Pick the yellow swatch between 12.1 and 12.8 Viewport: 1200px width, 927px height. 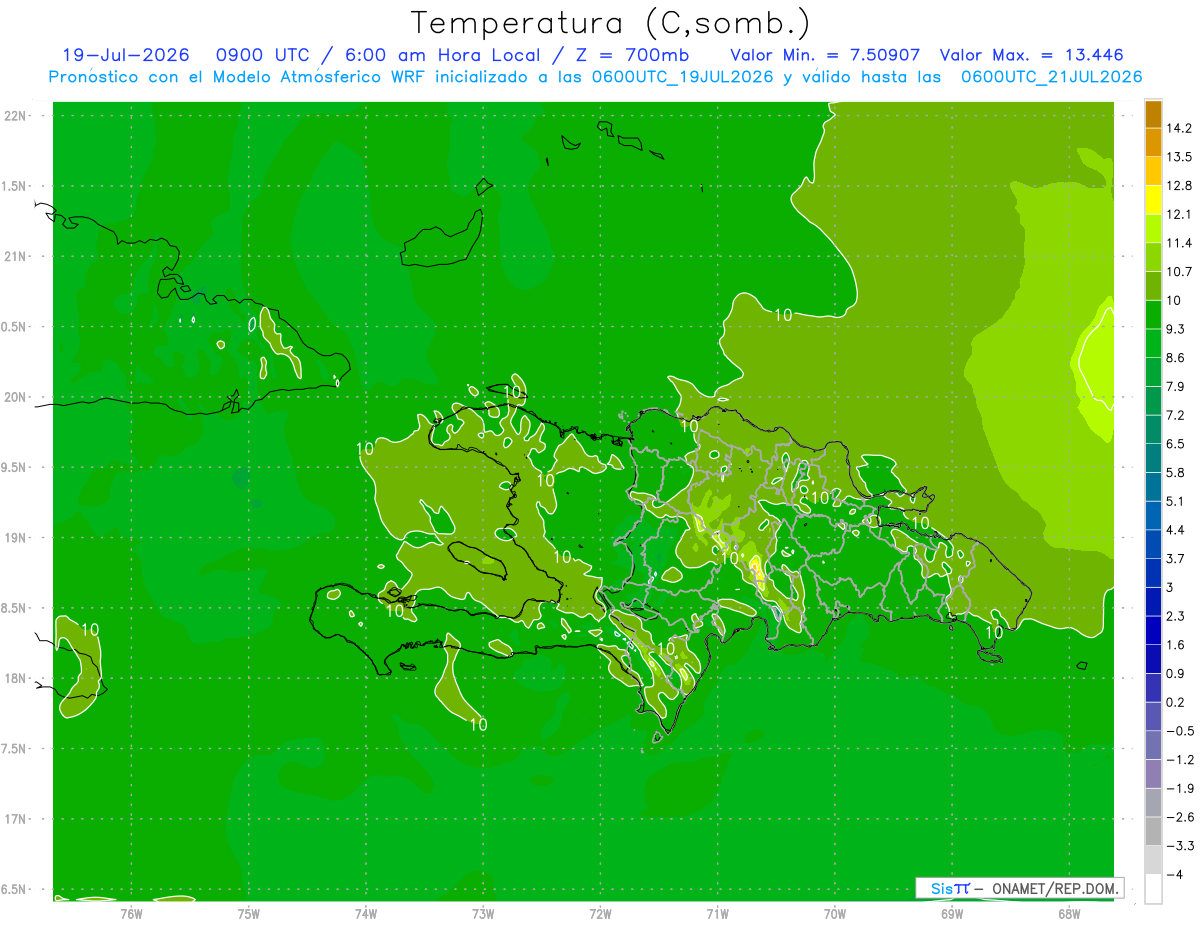point(1153,200)
